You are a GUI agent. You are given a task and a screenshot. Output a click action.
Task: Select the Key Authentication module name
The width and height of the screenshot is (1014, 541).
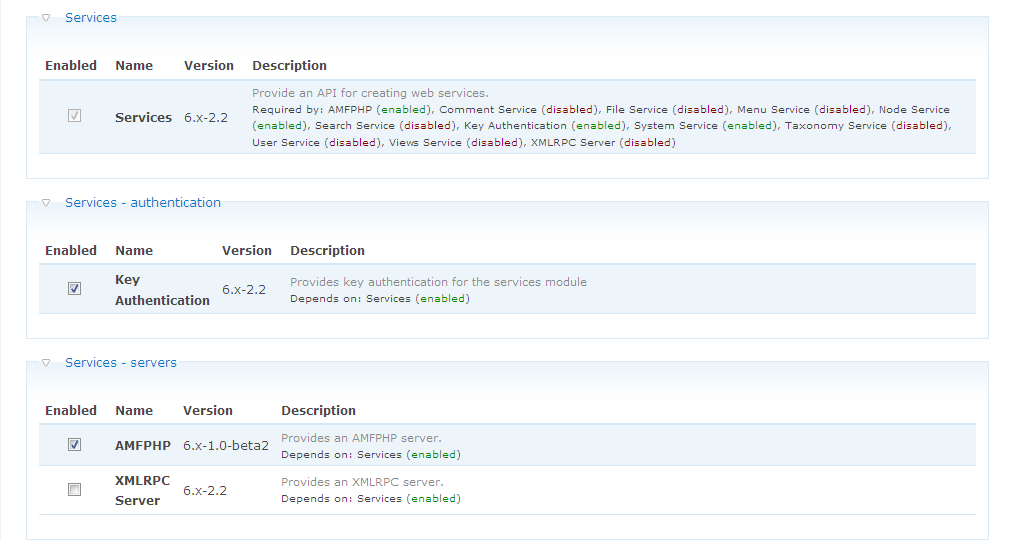(162, 290)
